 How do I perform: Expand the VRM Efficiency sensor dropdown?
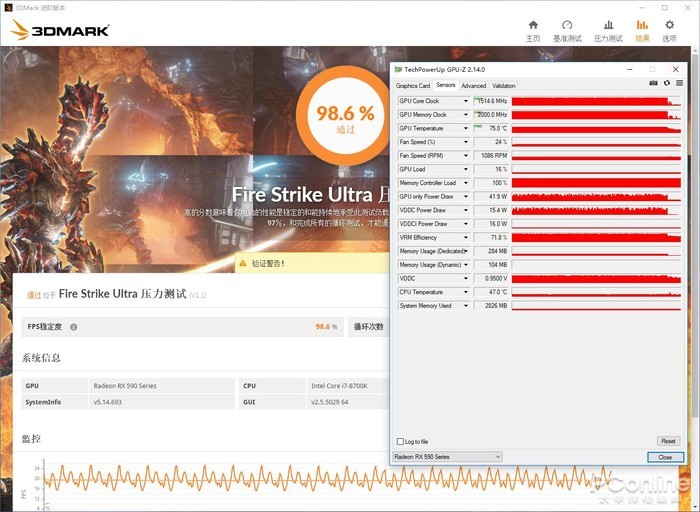click(x=466, y=237)
